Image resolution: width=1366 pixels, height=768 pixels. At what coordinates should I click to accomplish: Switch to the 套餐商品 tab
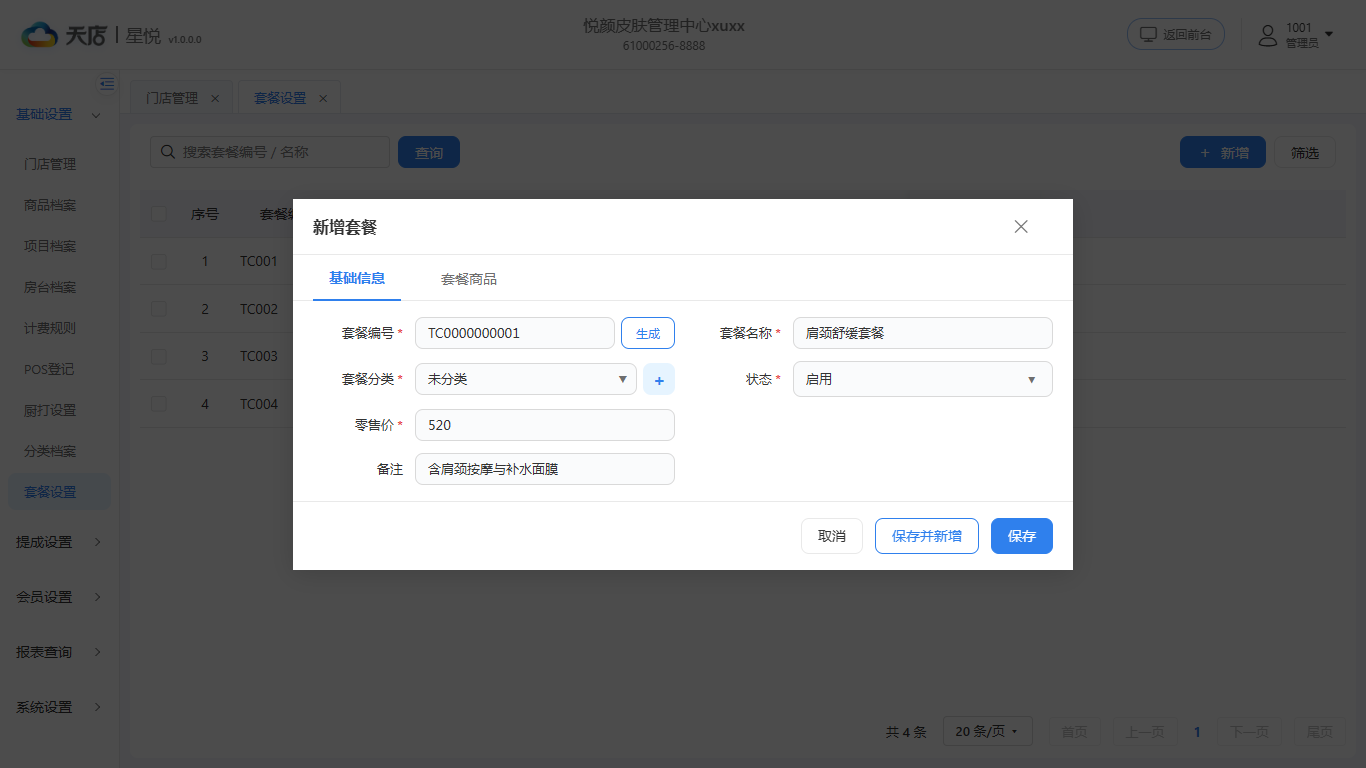pyautogui.click(x=469, y=279)
